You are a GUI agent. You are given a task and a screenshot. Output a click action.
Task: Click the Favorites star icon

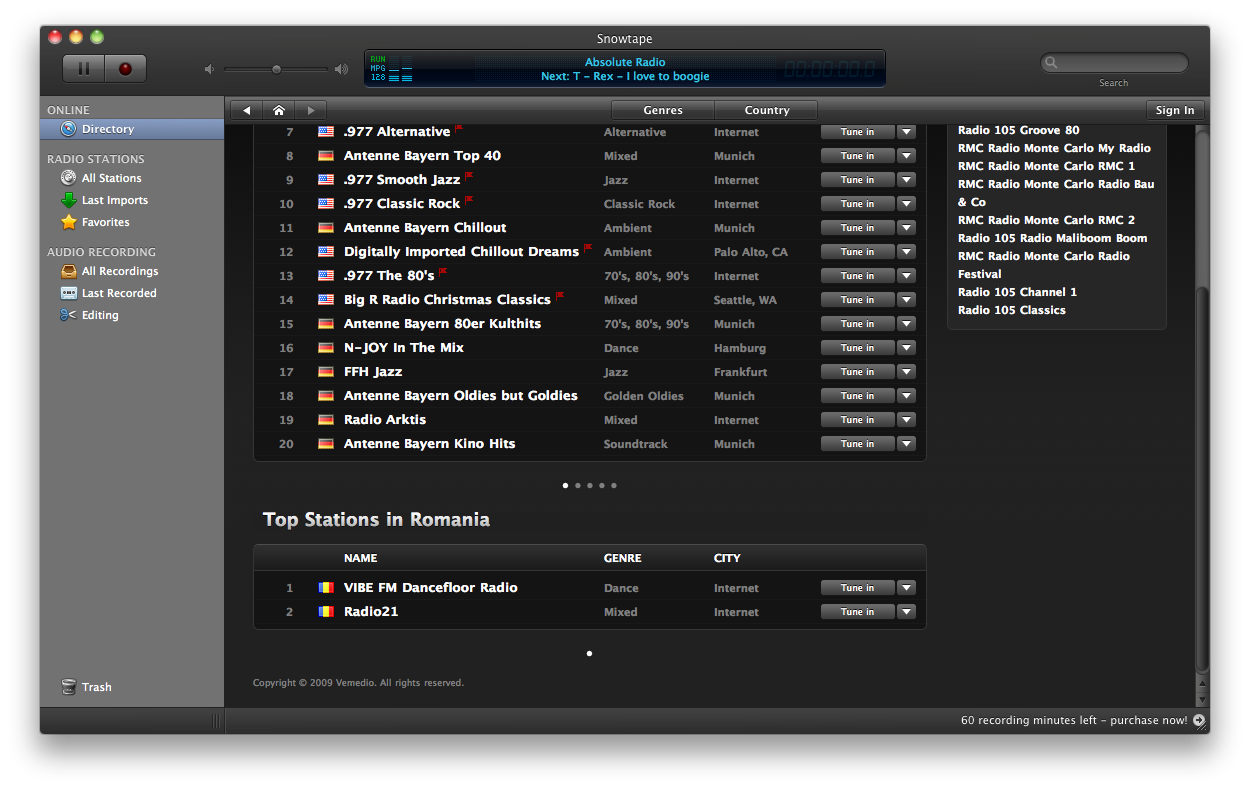(x=68, y=222)
